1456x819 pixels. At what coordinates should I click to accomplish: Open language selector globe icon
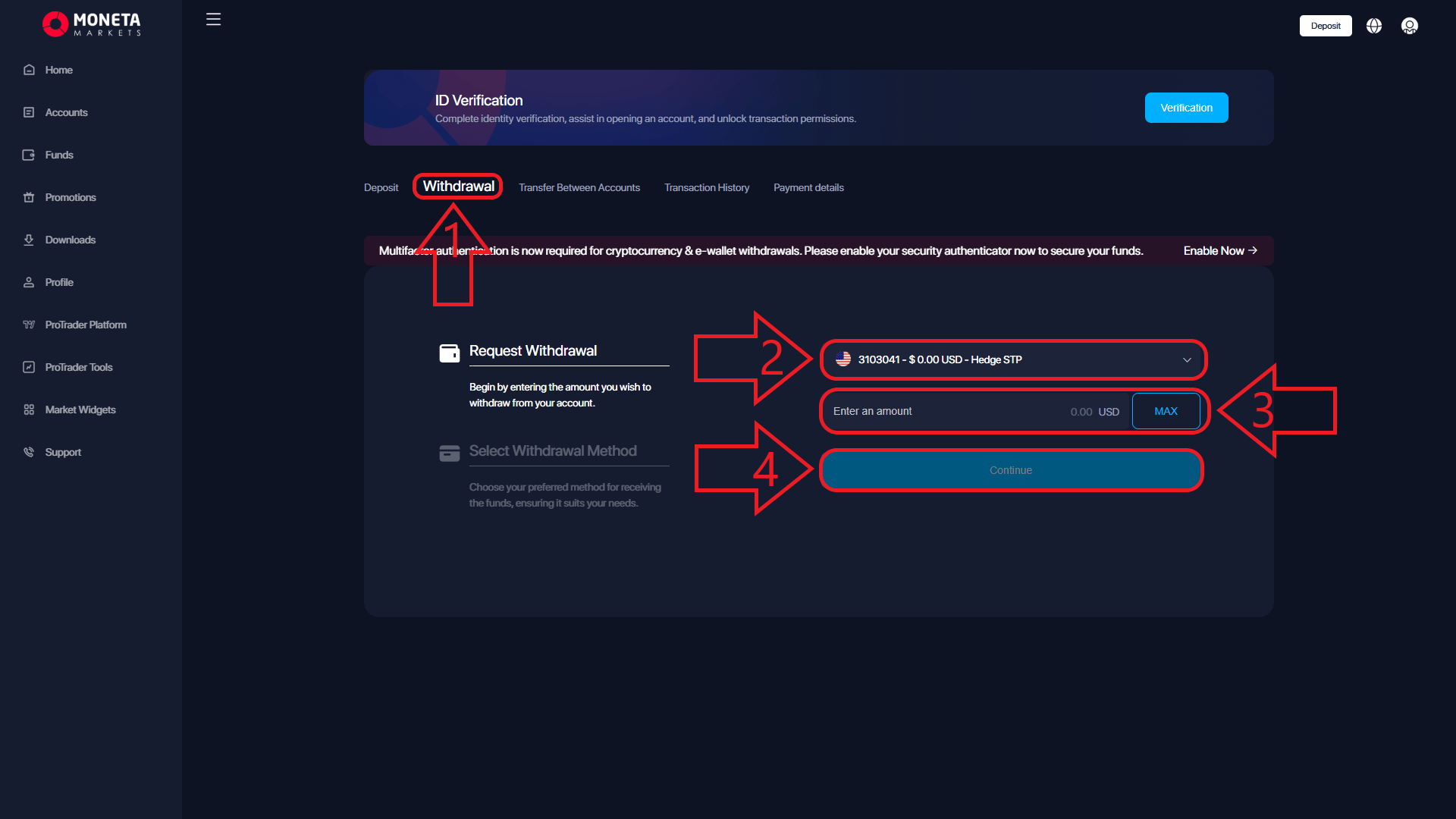pos(1373,26)
